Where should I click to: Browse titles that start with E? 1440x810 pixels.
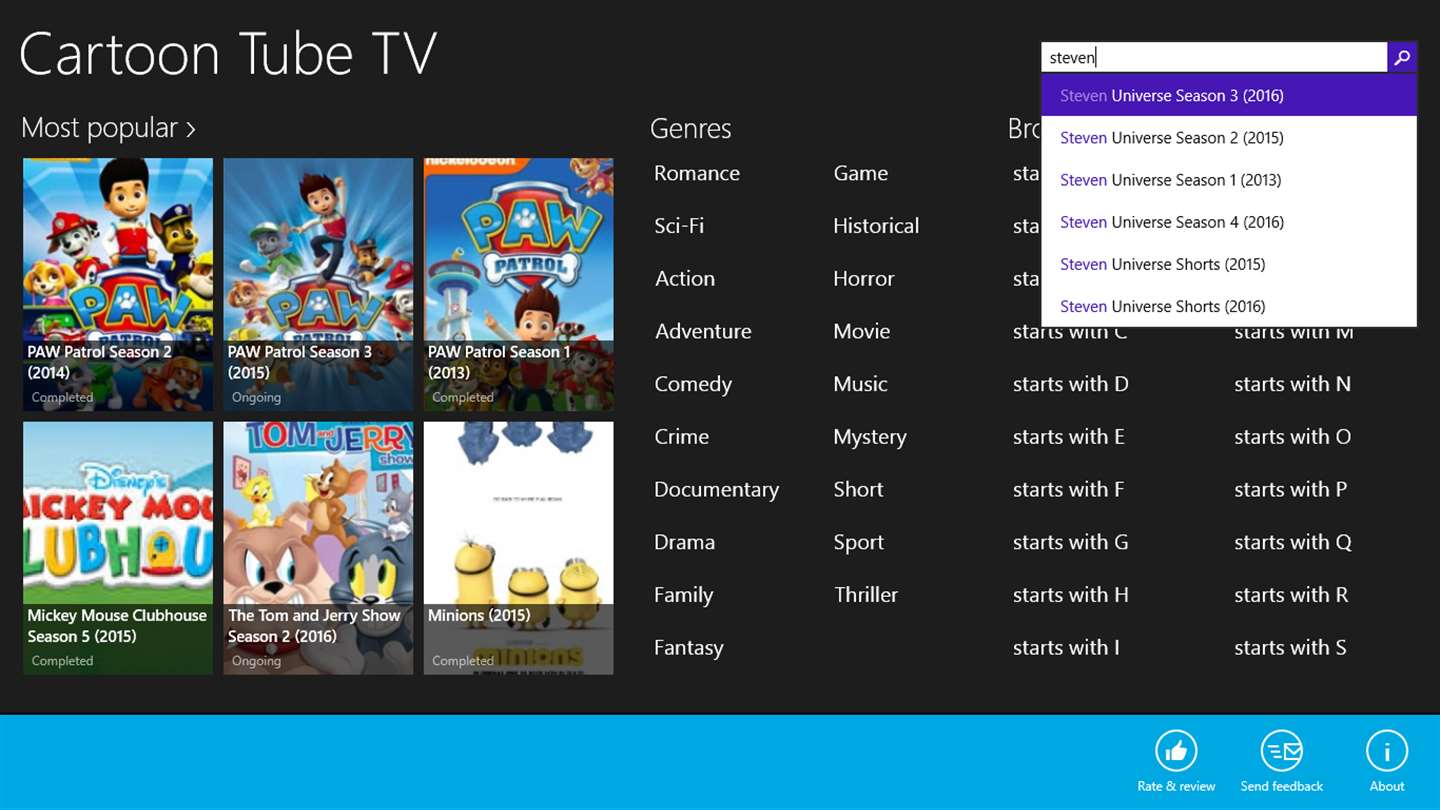[1068, 437]
